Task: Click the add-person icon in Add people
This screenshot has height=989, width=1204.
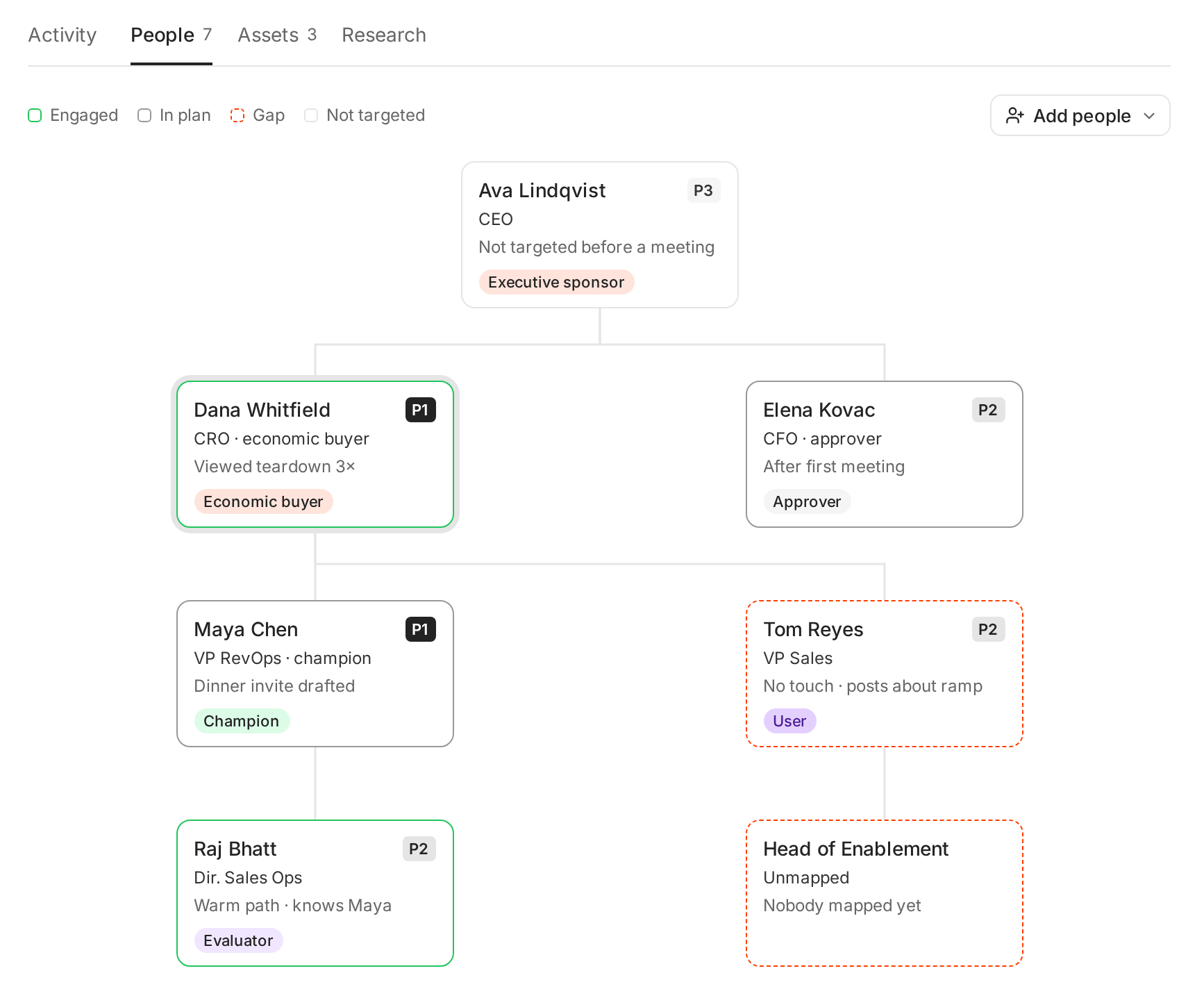Action: coord(1015,115)
